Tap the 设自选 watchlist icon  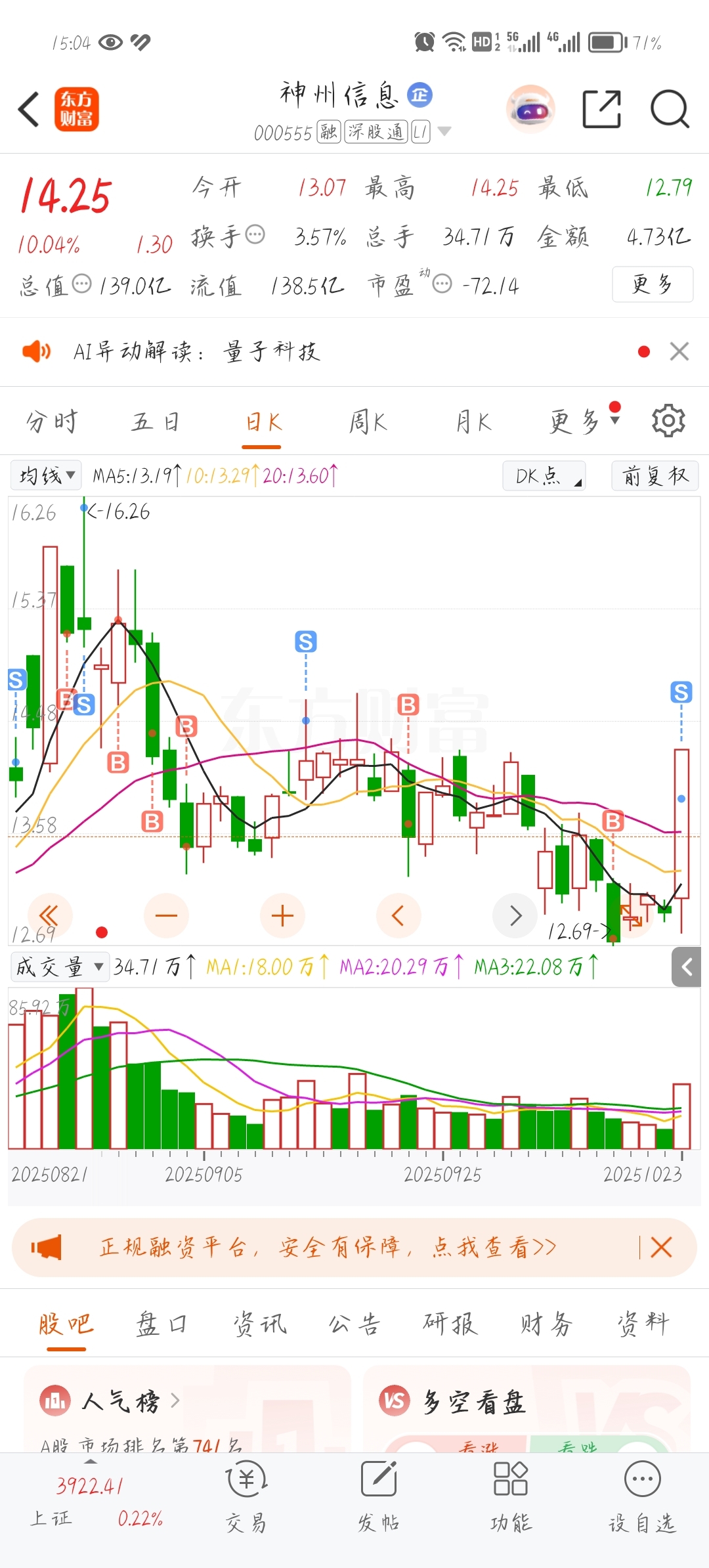point(642,1498)
